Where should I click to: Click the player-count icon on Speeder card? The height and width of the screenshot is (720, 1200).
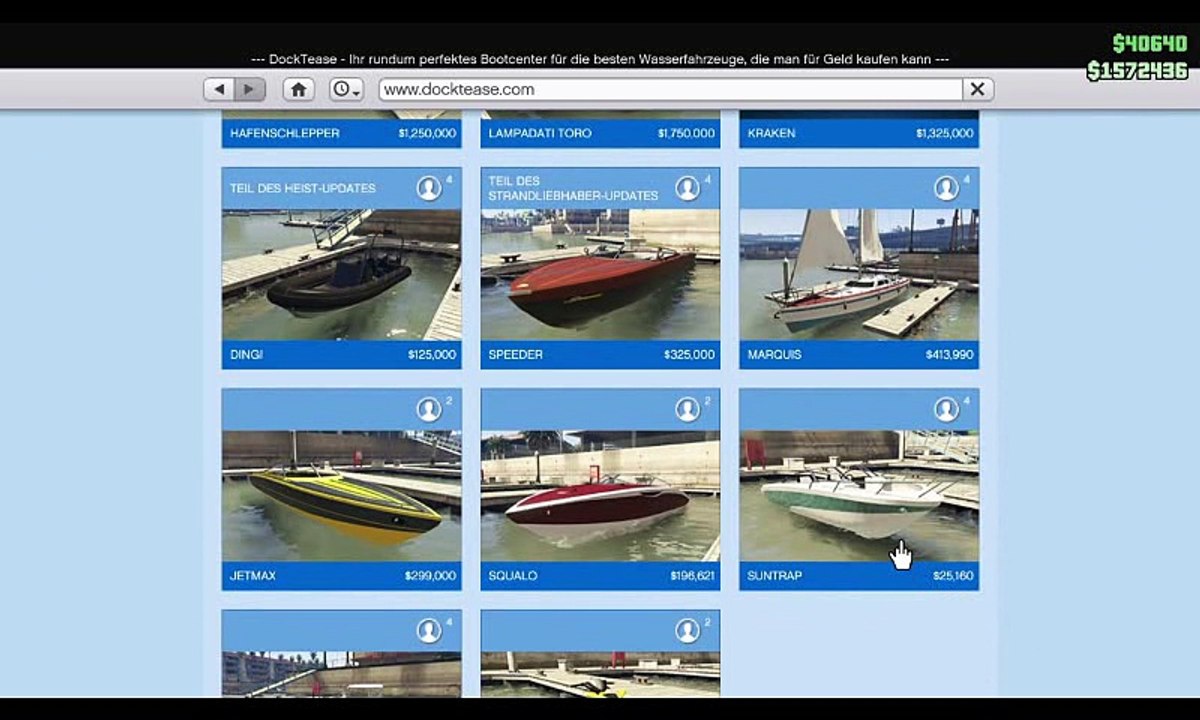click(x=687, y=188)
